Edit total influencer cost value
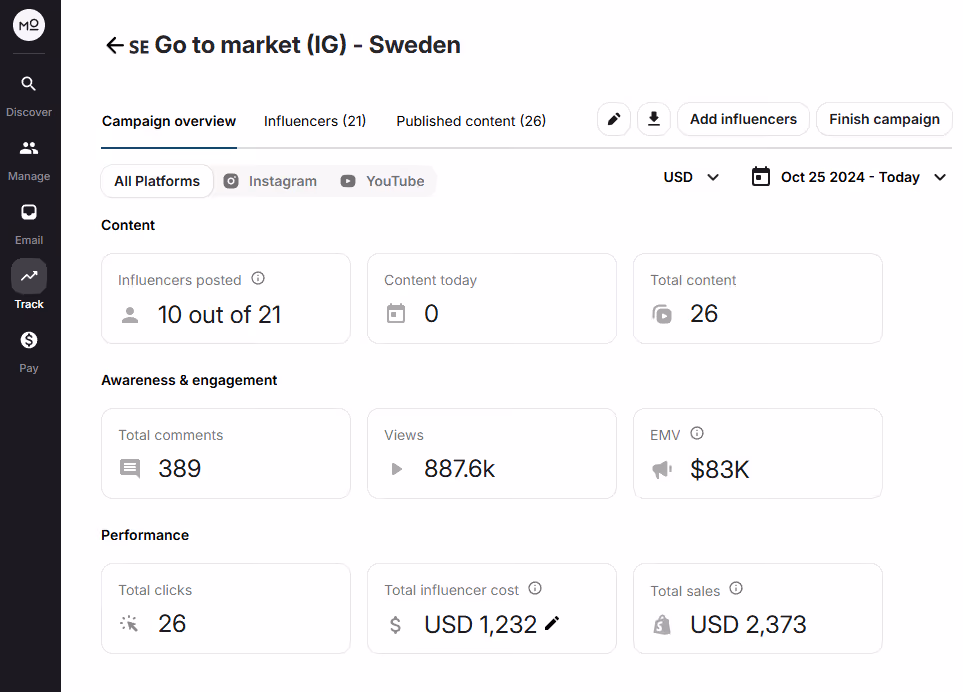 tap(552, 624)
